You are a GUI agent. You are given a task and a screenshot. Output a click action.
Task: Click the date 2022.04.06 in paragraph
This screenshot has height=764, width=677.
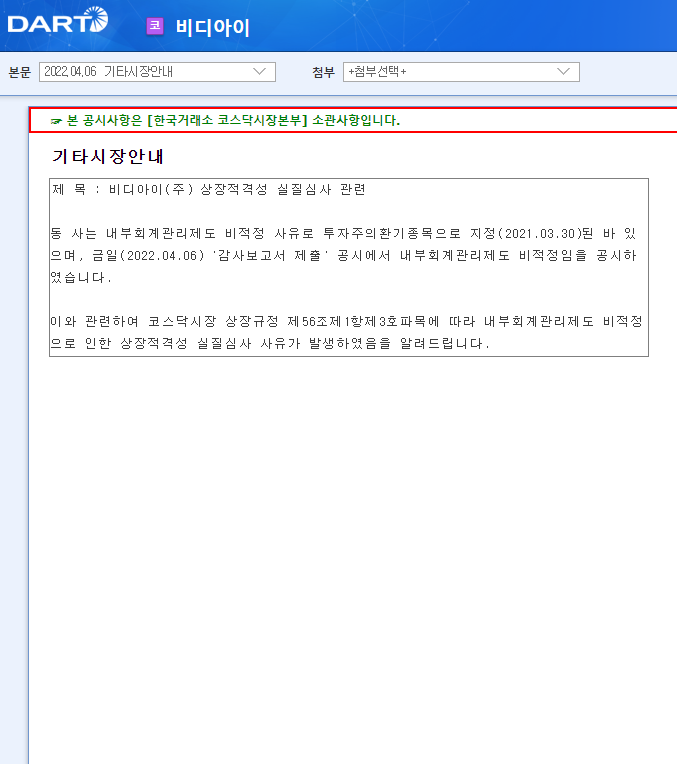162,256
